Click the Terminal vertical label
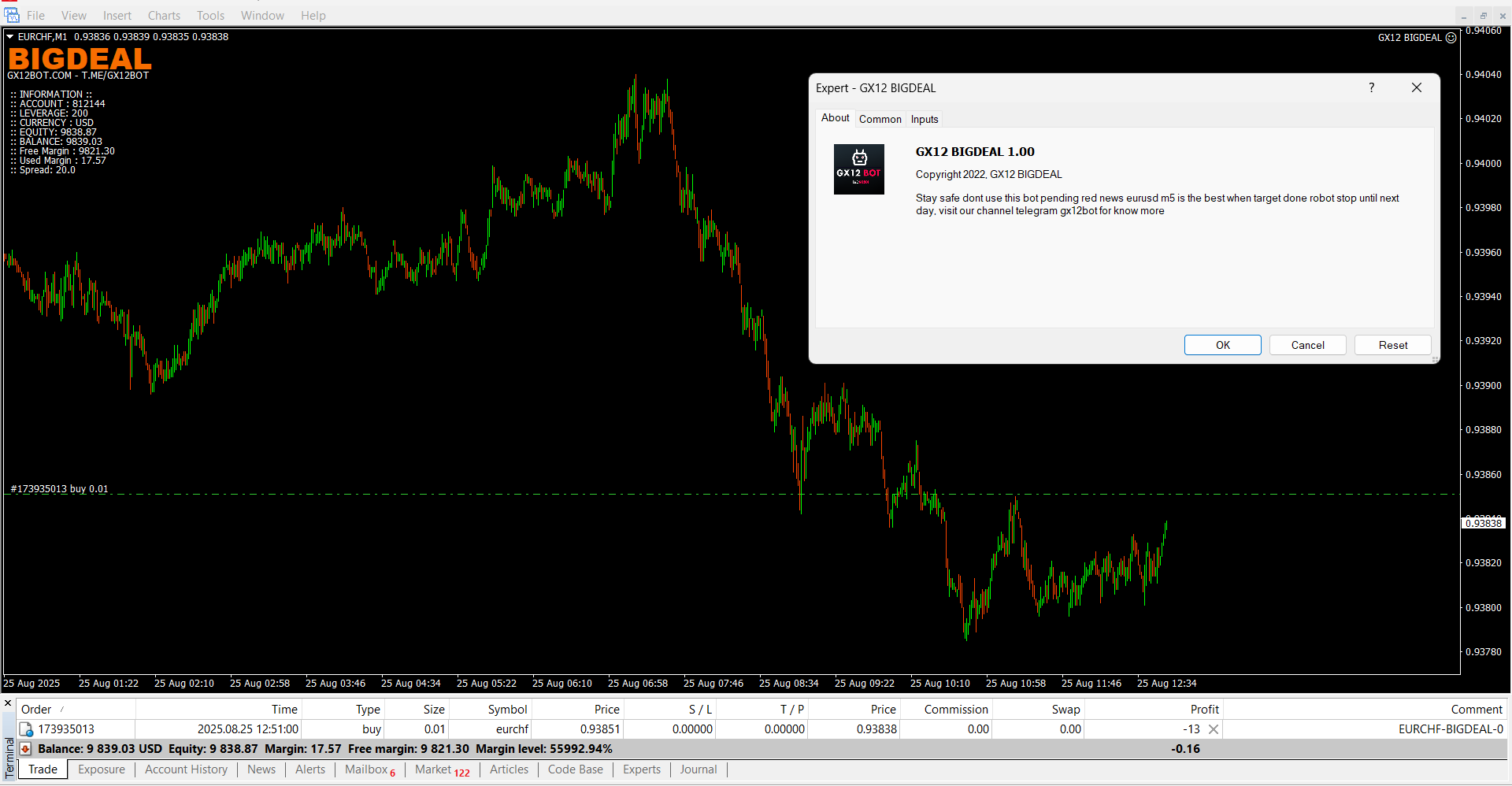 [9, 756]
